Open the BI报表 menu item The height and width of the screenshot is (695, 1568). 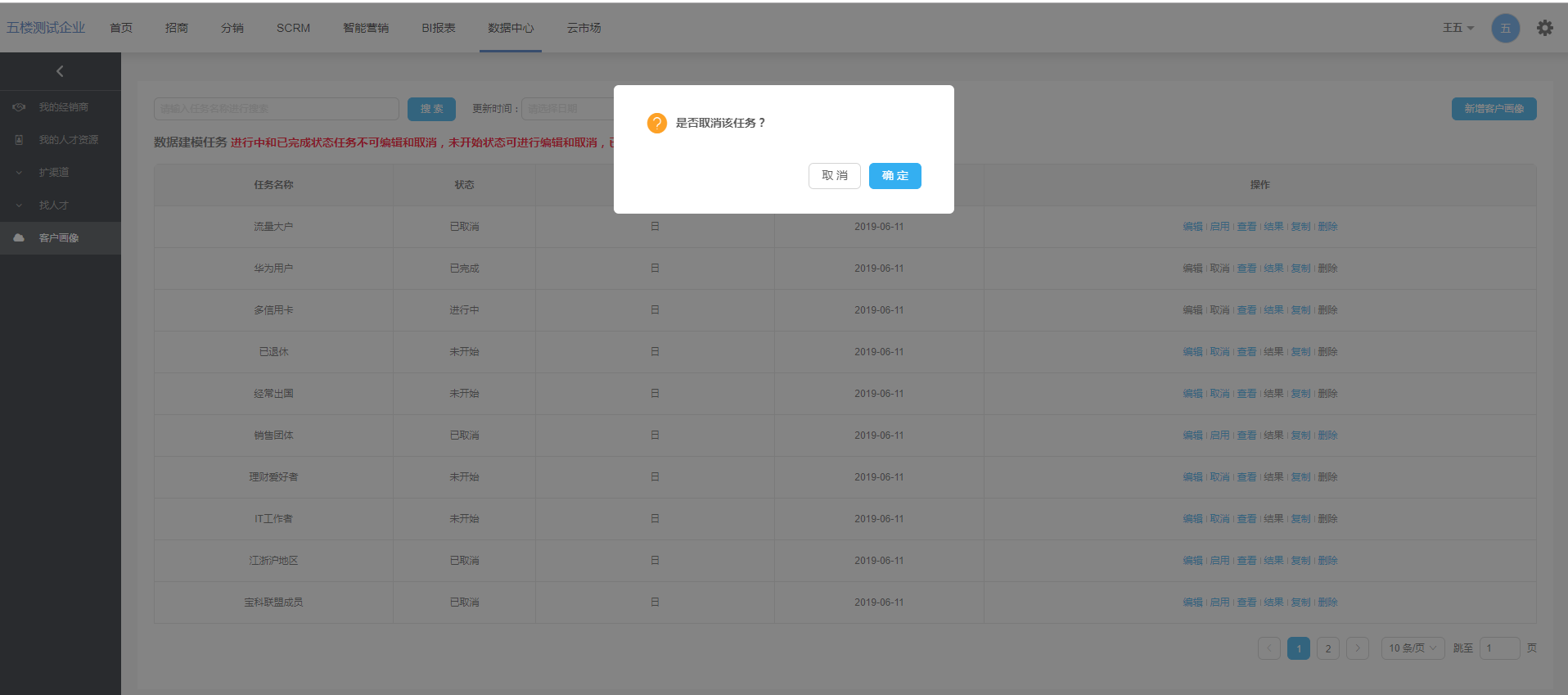point(439,28)
